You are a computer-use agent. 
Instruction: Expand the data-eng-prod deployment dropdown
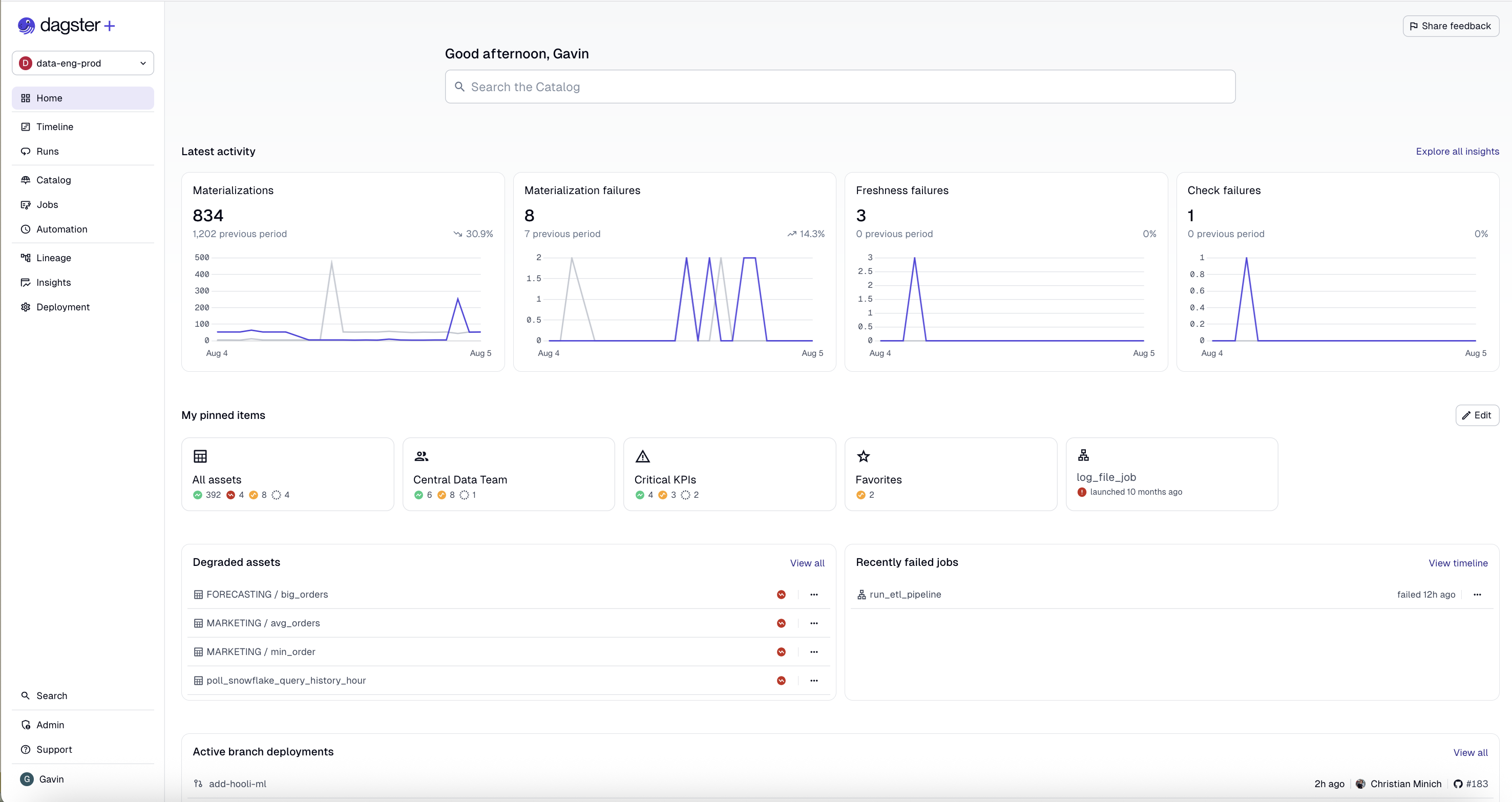(83, 63)
